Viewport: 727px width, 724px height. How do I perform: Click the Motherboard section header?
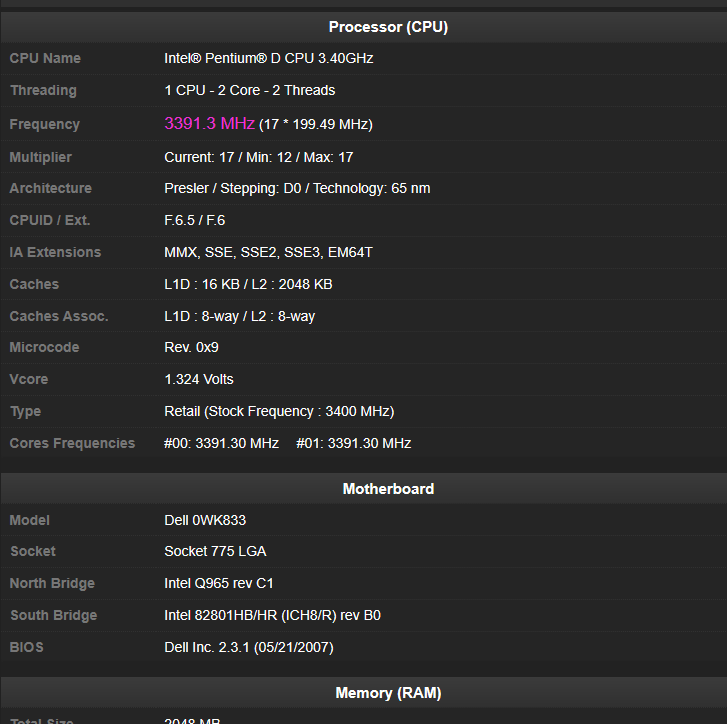coord(388,489)
